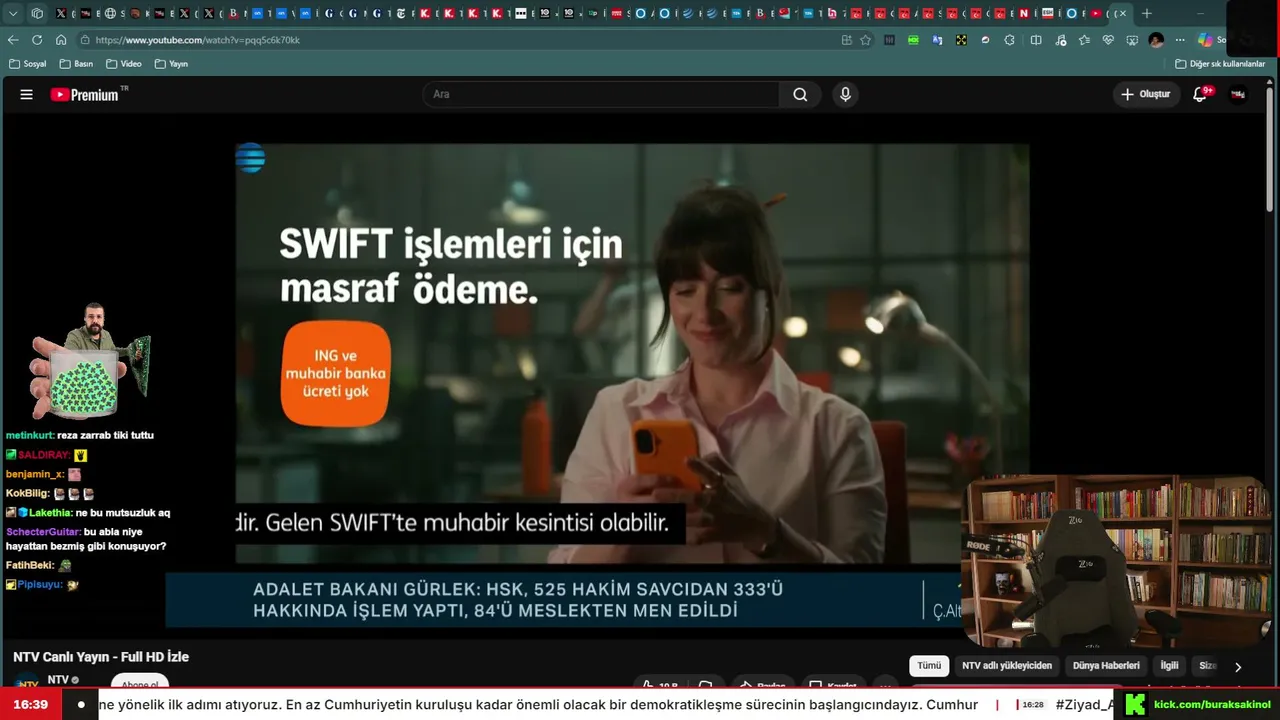Click the ING ad video player
This screenshot has width=1280, height=720.
(x=632, y=354)
